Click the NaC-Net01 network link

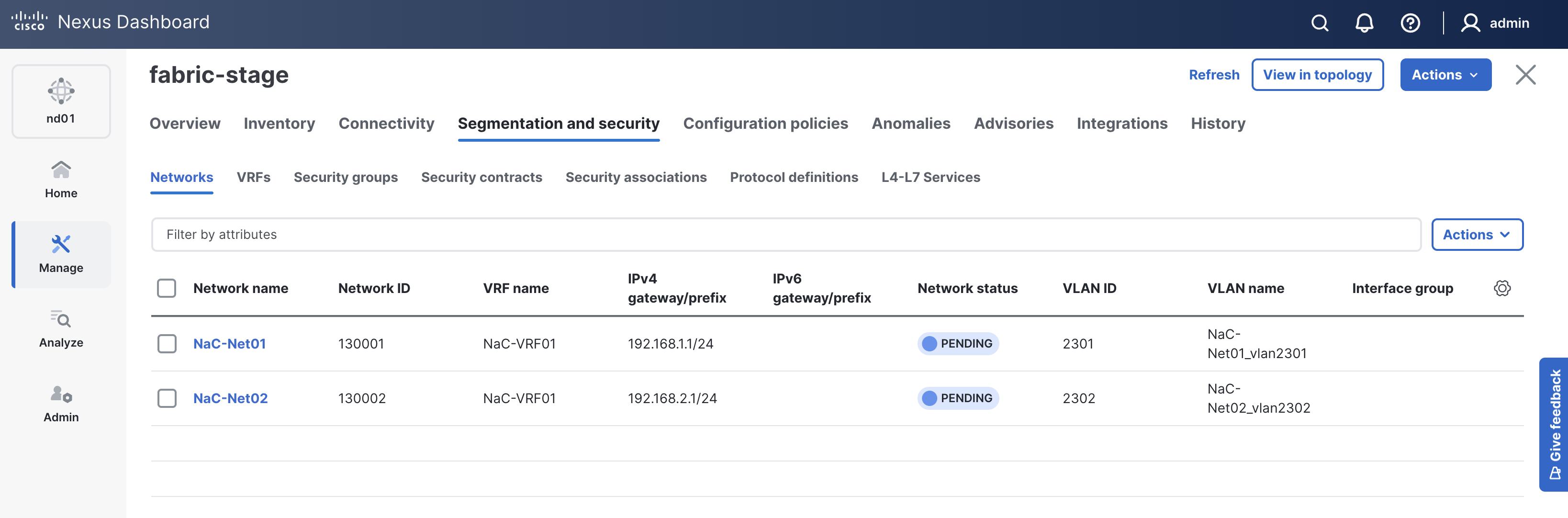(229, 343)
